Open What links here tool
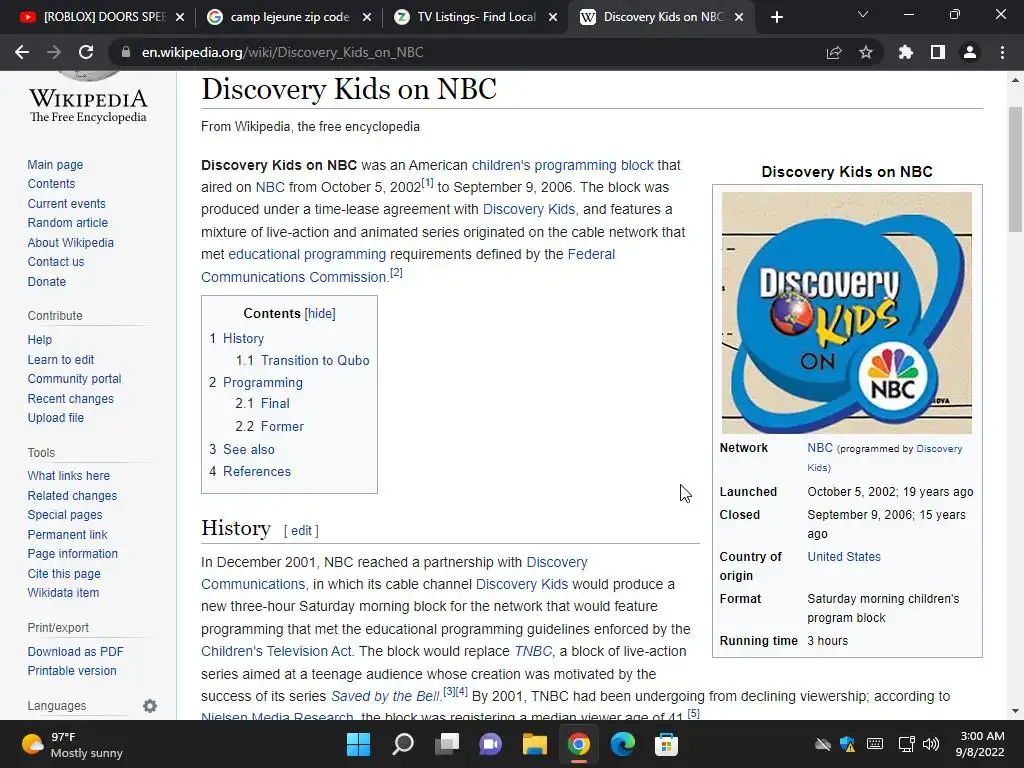 (x=69, y=476)
